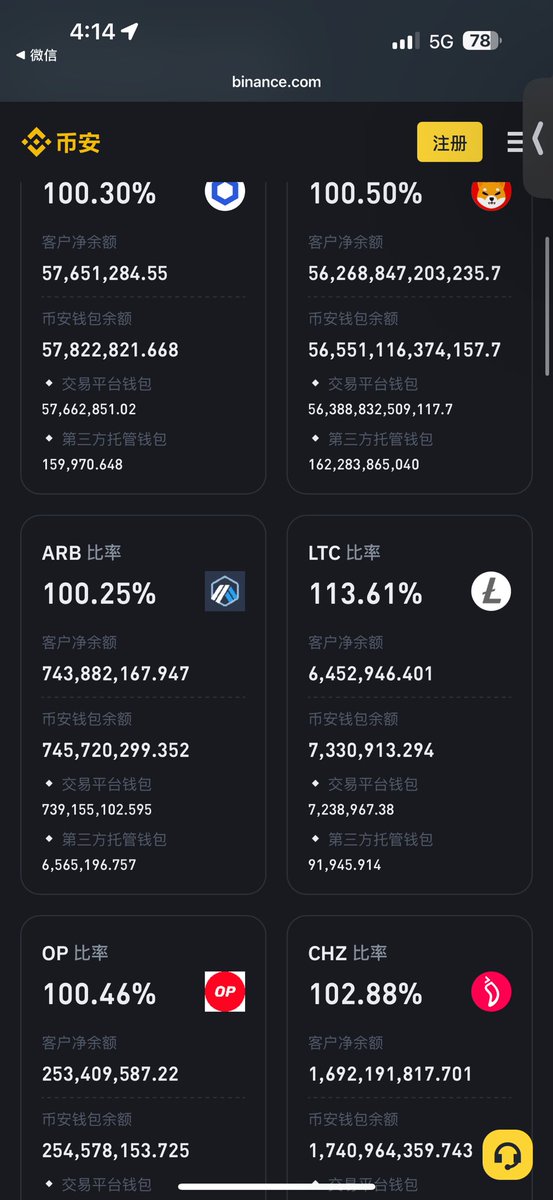Tap the battery status indicator
The image size is (553, 1200).
click(x=482, y=41)
